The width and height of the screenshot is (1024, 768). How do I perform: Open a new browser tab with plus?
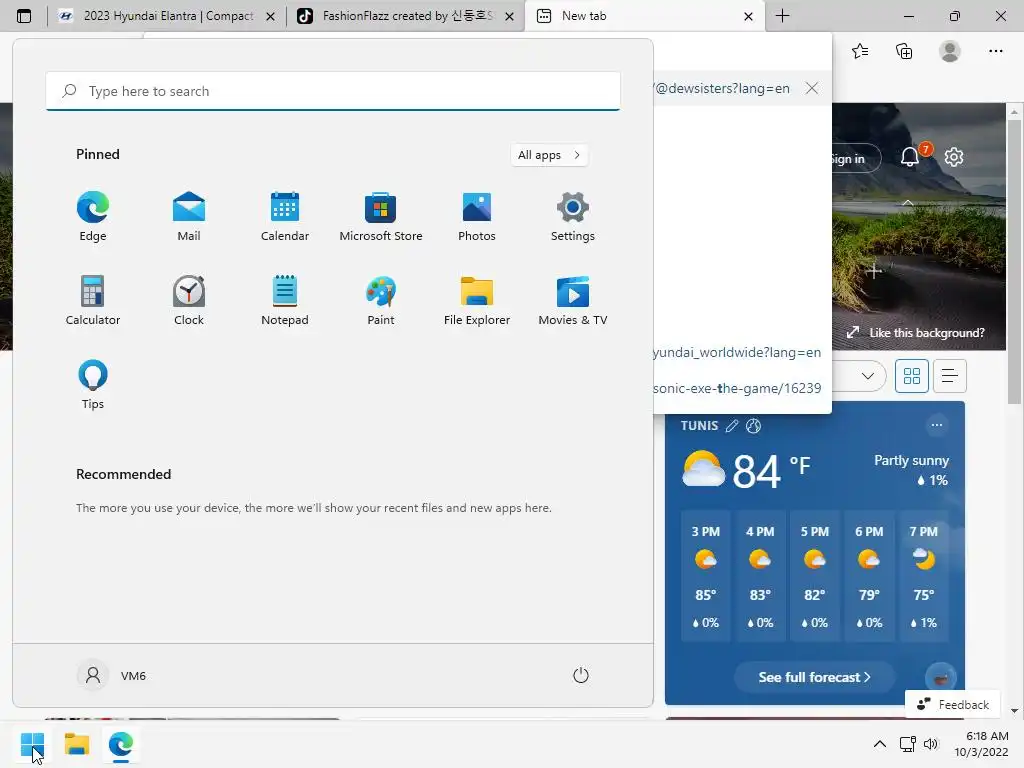(x=782, y=16)
